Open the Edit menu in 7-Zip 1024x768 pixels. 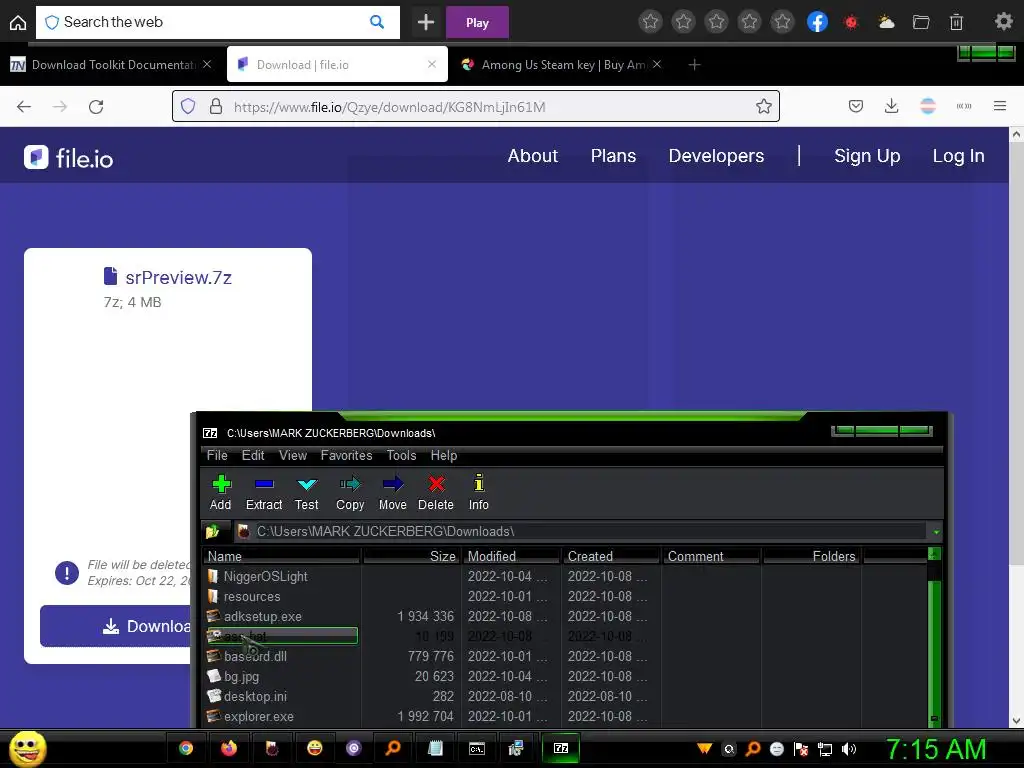point(253,455)
